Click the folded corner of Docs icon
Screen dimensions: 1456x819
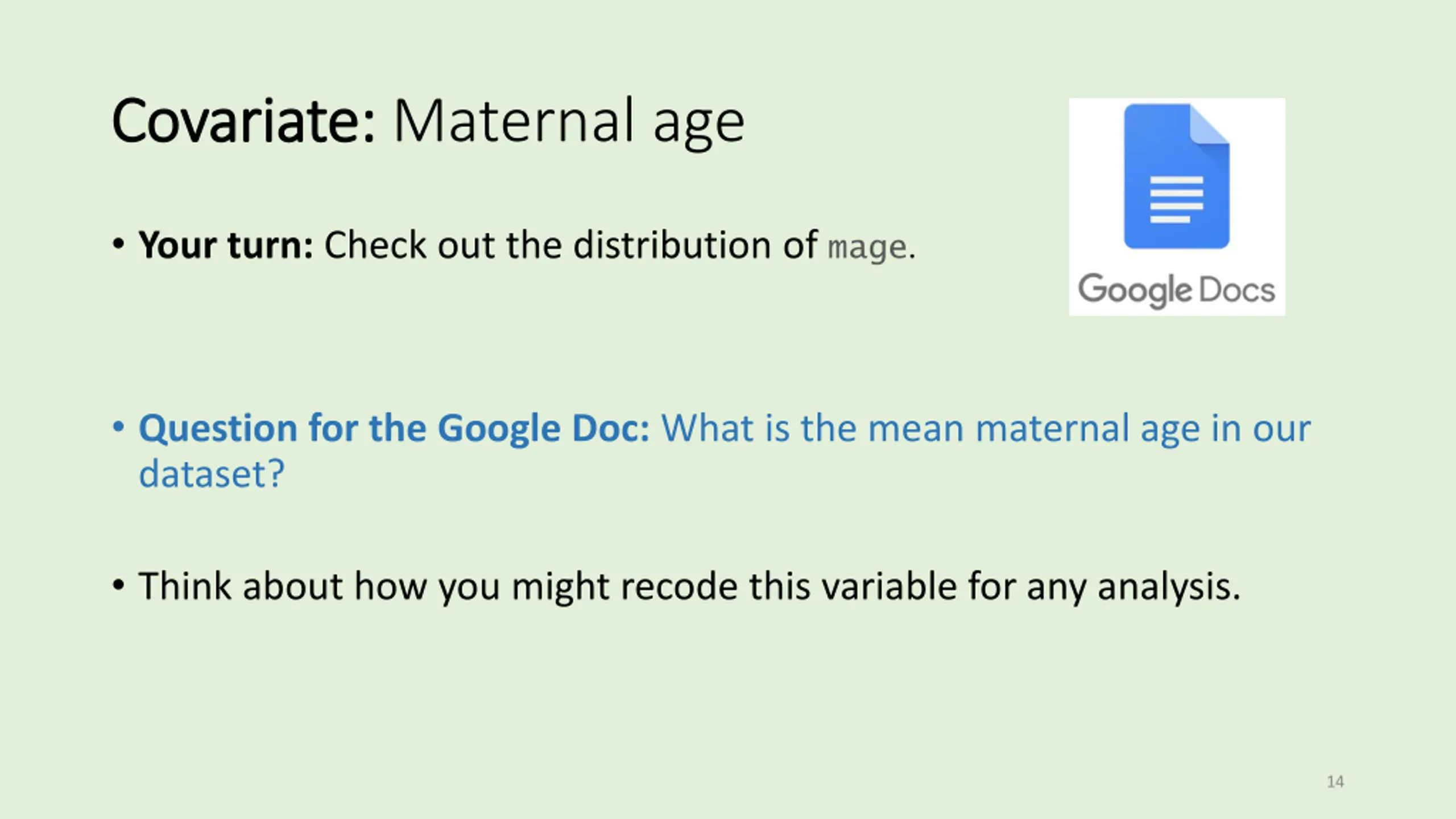(x=1210, y=125)
